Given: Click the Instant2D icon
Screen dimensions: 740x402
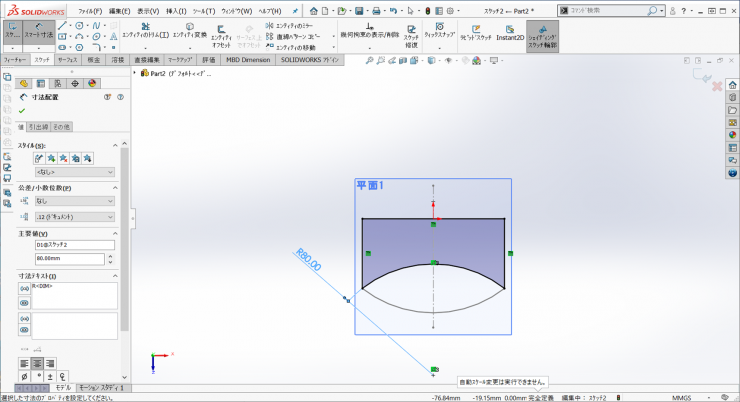Looking at the screenshot, I should pyautogui.click(x=509, y=30).
